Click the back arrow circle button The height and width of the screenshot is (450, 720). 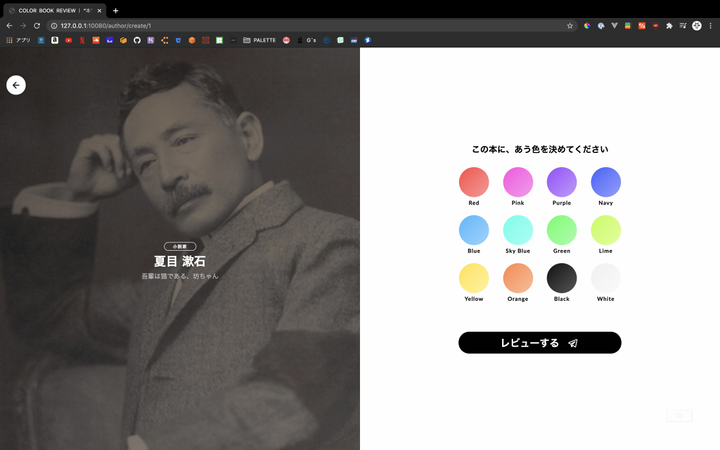click(x=16, y=85)
